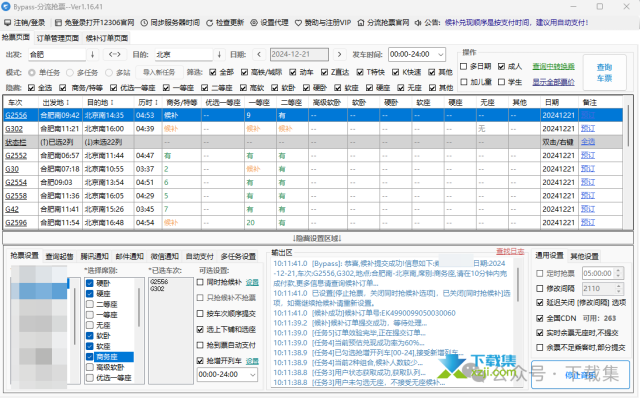Image resolution: width=640 pixels, height=399 pixels.
Task: Open 免登录打开12306官网 from toolbar
Action: tap(95, 23)
